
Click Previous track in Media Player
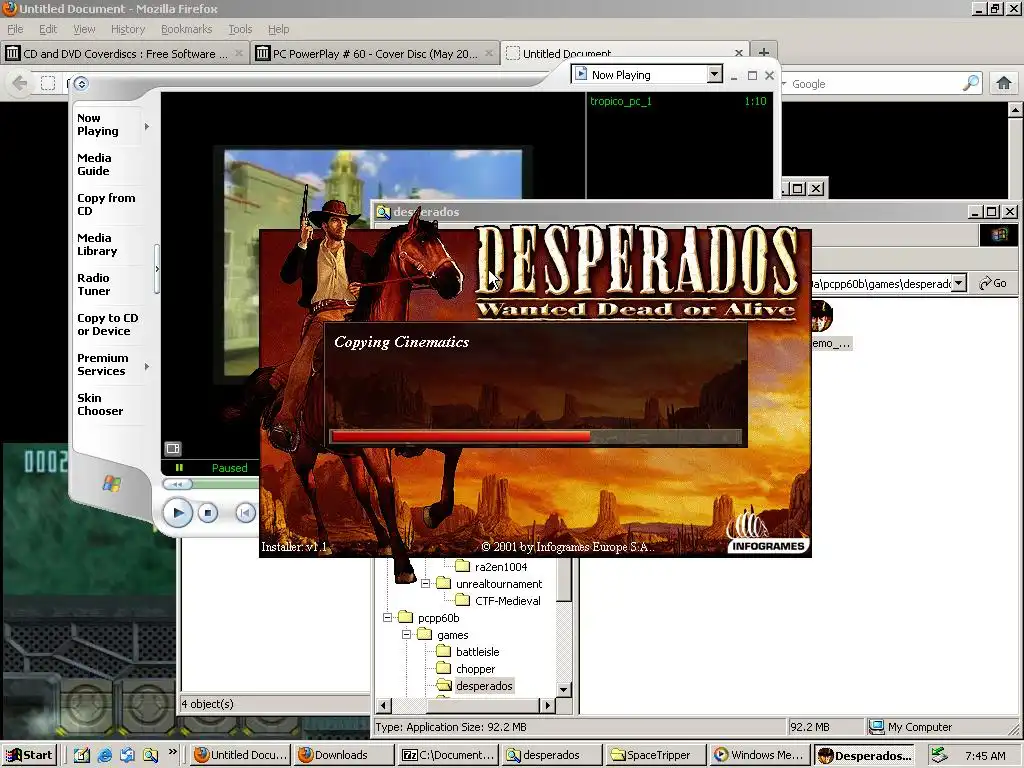pos(245,513)
